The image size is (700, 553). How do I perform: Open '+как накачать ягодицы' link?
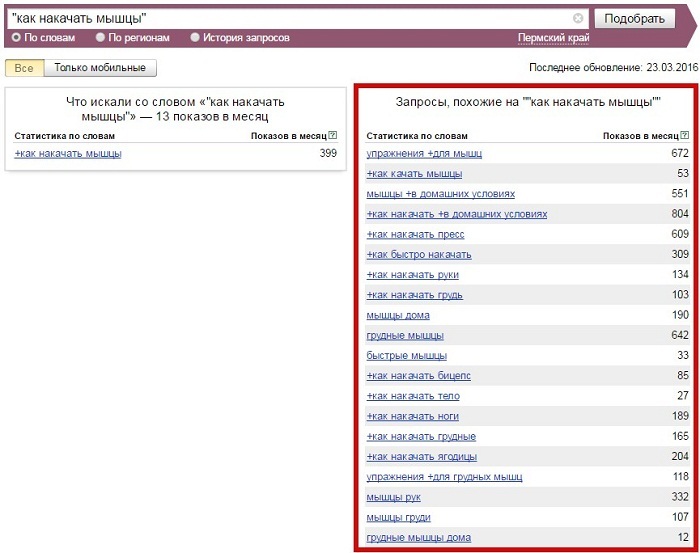[421, 457]
